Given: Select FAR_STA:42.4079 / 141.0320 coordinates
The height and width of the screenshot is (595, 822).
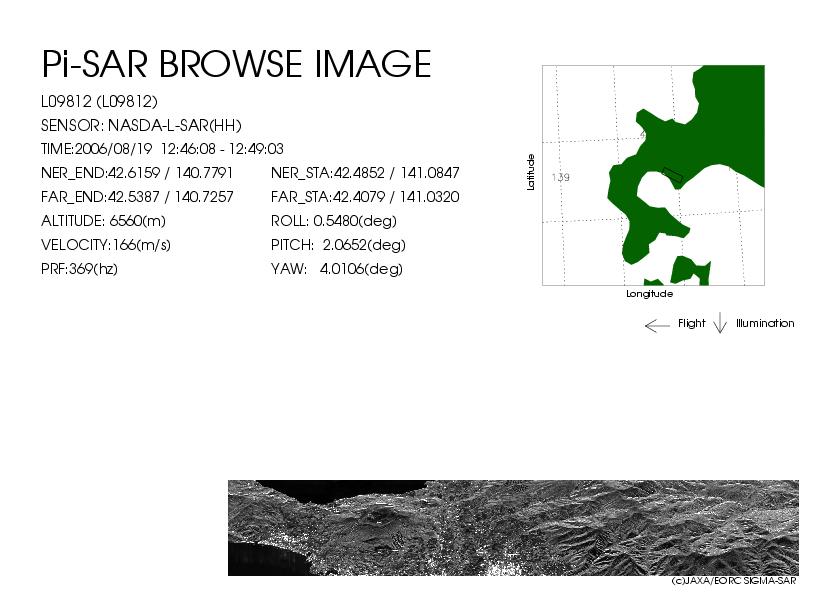Looking at the screenshot, I should (365, 197).
